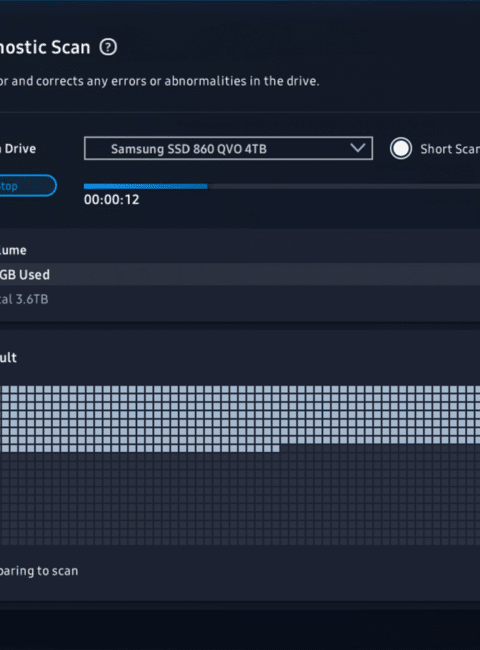Image resolution: width=480 pixels, height=650 pixels.
Task: Click the scan progress bar
Action: point(282,187)
